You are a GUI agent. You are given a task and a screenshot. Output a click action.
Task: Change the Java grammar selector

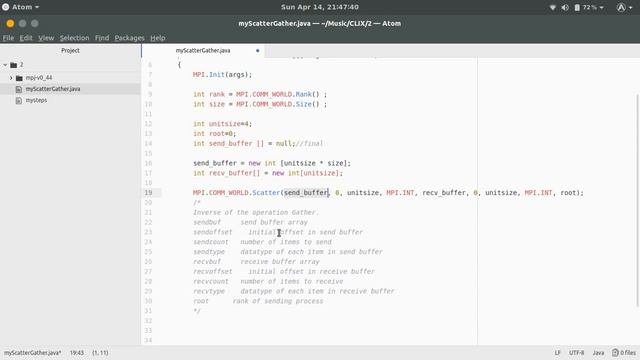click(598, 353)
